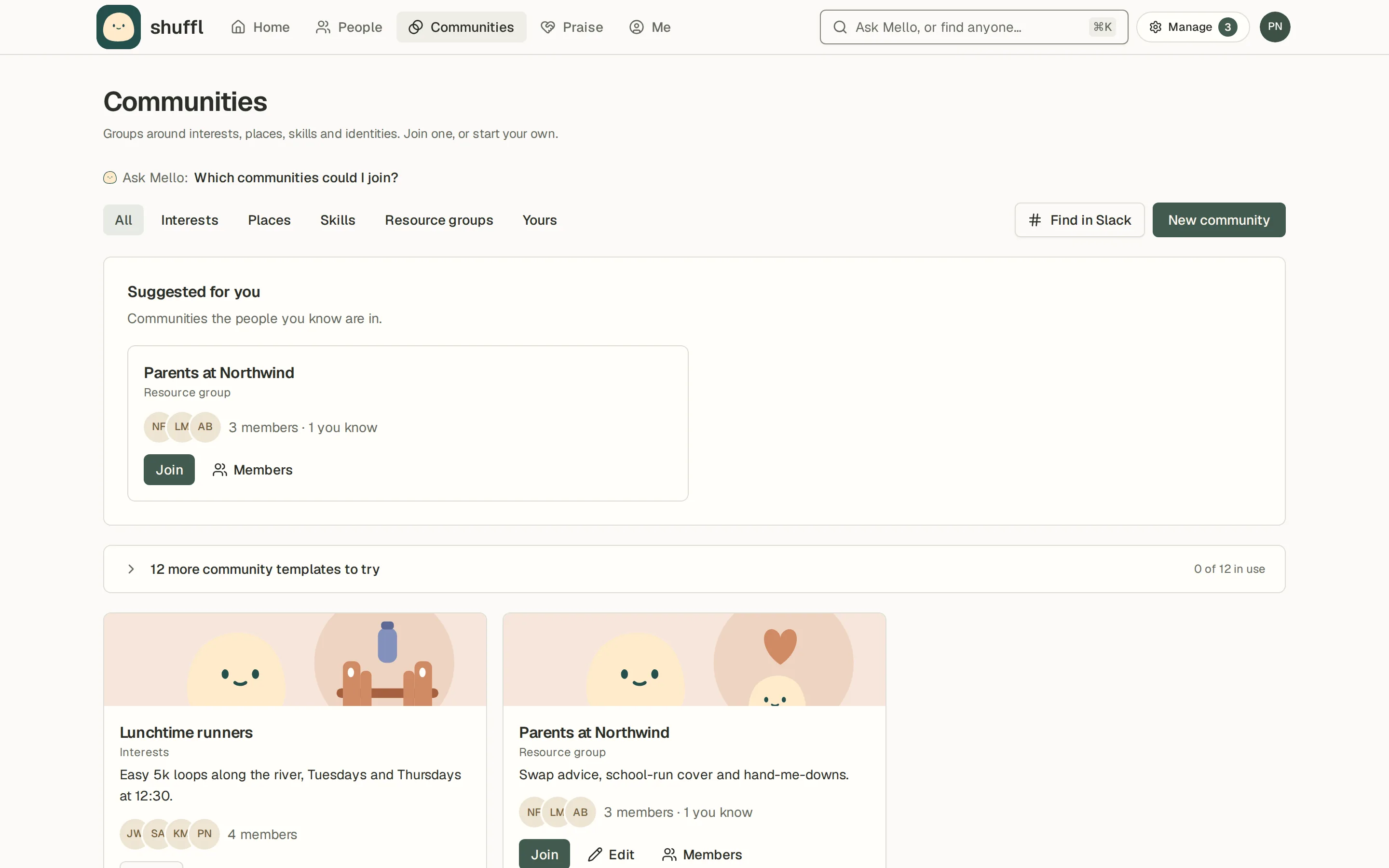The height and width of the screenshot is (868, 1389).
Task: Open Lunchtime runners banner illustration
Action: (x=295, y=660)
